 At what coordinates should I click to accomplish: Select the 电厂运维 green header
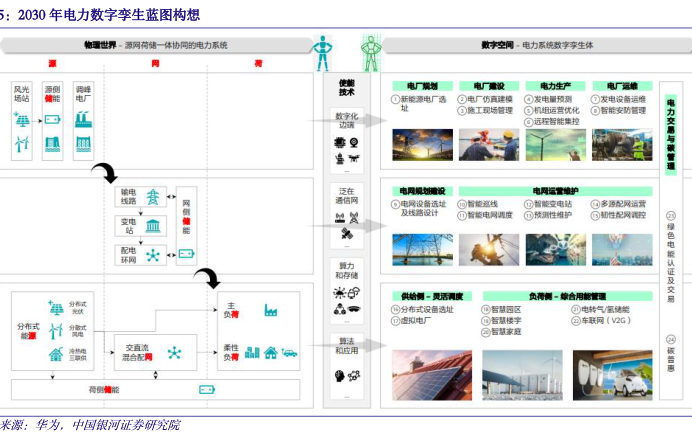pos(622,86)
